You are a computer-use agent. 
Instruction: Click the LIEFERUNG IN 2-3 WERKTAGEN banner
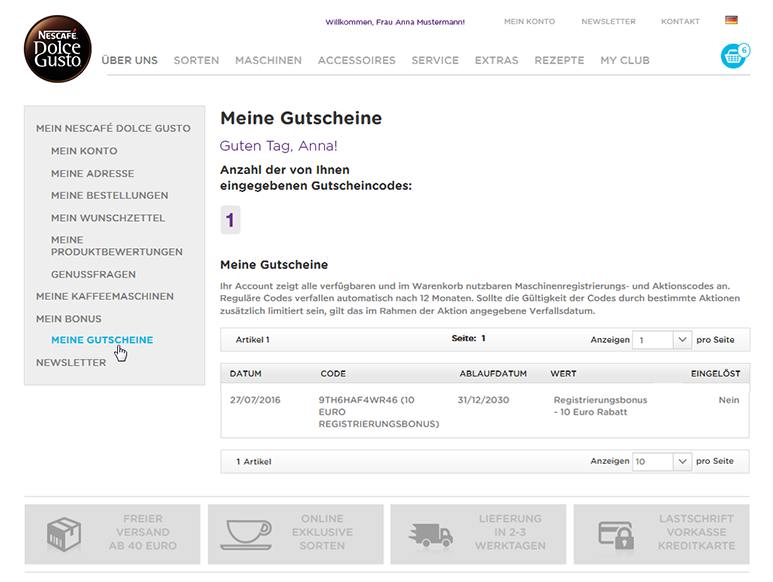click(x=478, y=534)
